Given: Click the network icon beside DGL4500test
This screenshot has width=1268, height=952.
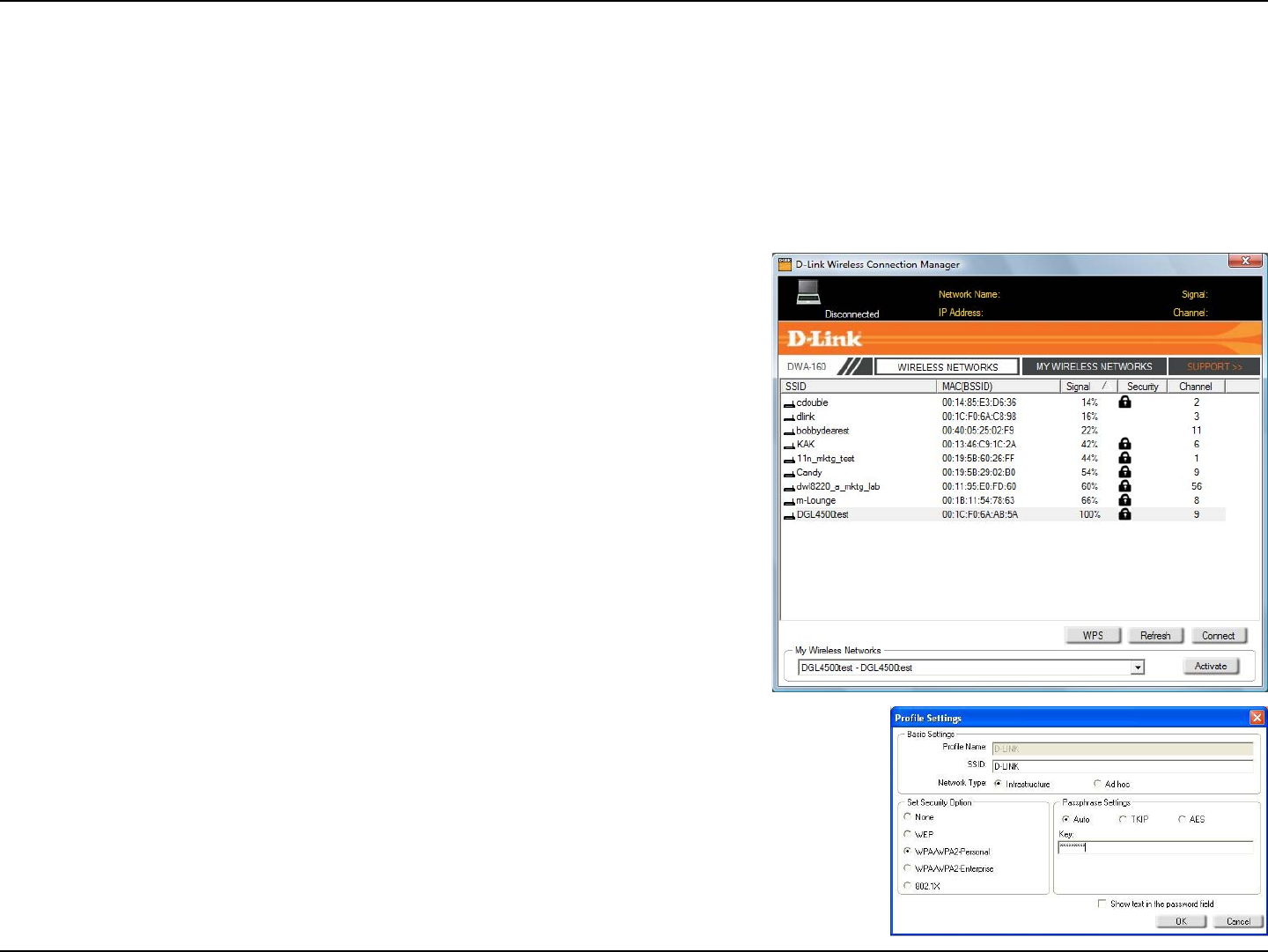Looking at the screenshot, I should coord(789,515).
